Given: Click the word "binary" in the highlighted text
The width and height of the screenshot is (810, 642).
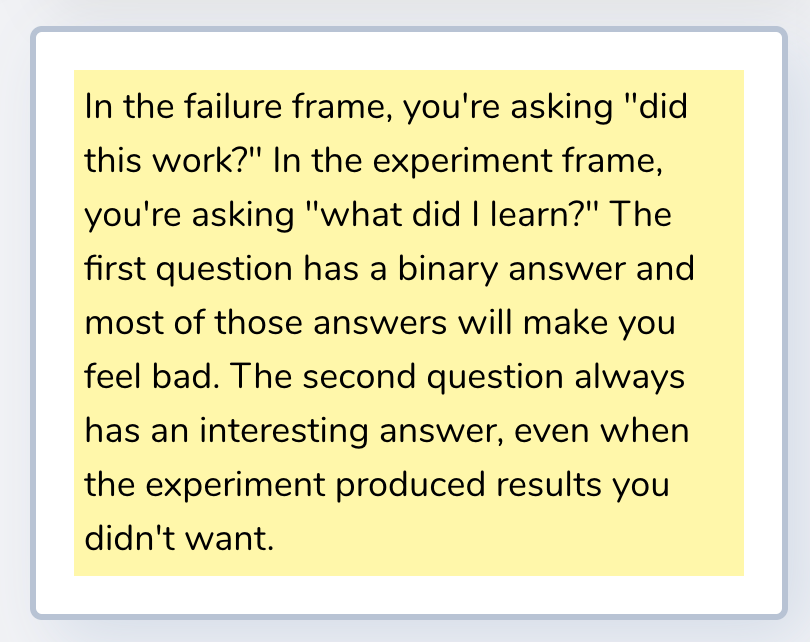Looking at the screenshot, I should pos(447,271).
